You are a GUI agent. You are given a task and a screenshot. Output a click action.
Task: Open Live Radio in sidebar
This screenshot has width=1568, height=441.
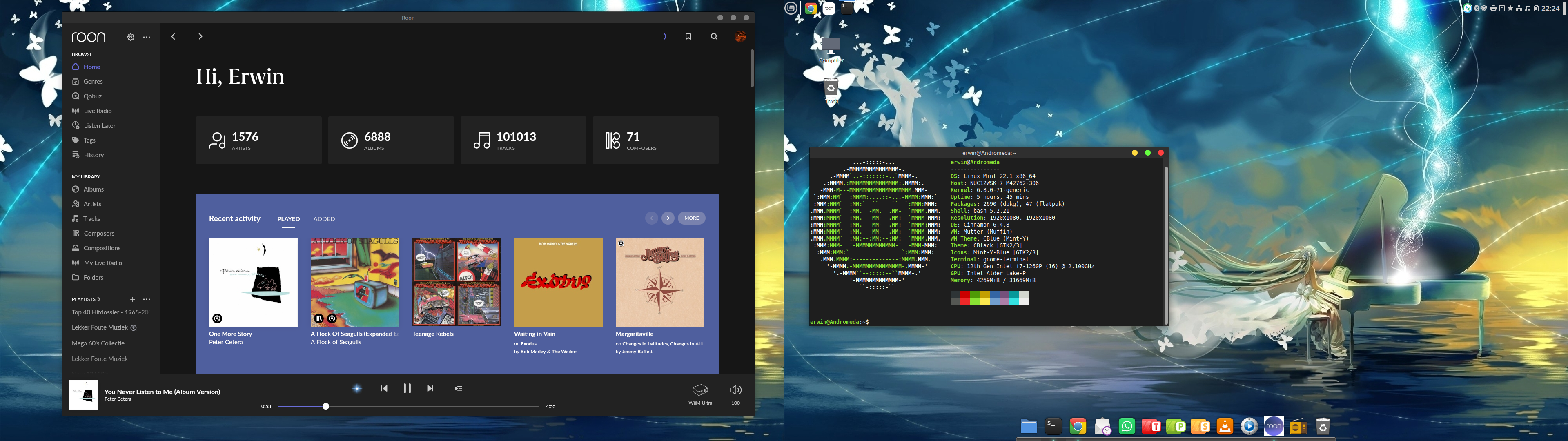pos(98,111)
